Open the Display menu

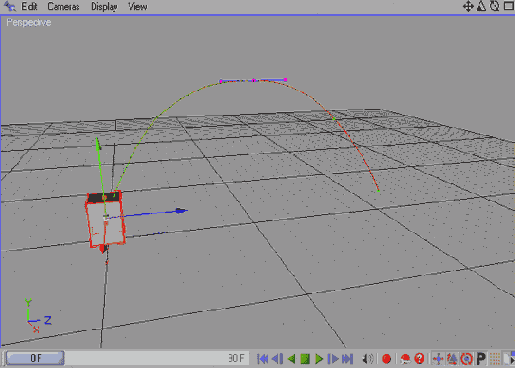click(x=104, y=7)
